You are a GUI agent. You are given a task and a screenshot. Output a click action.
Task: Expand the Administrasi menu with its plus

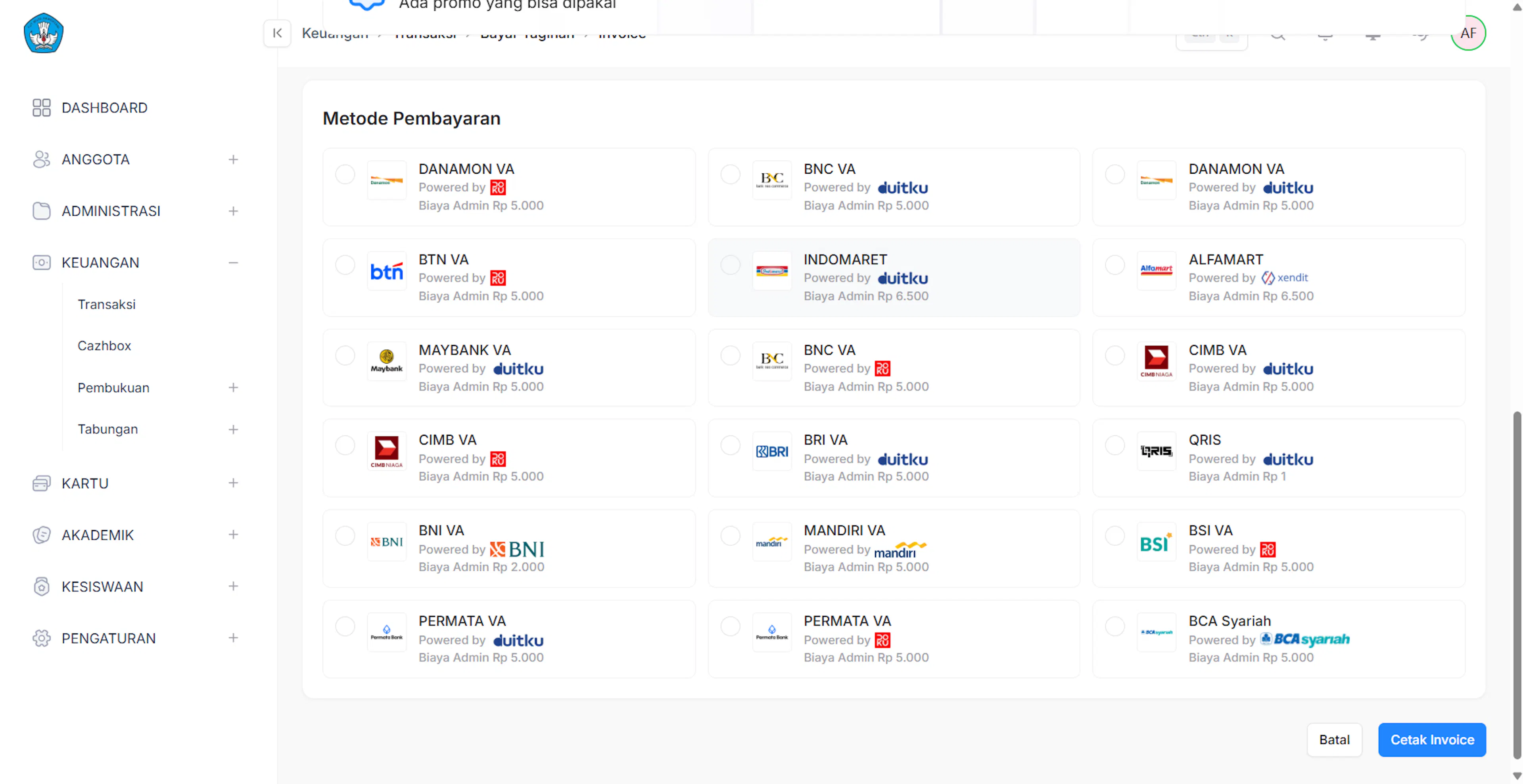(x=234, y=211)
